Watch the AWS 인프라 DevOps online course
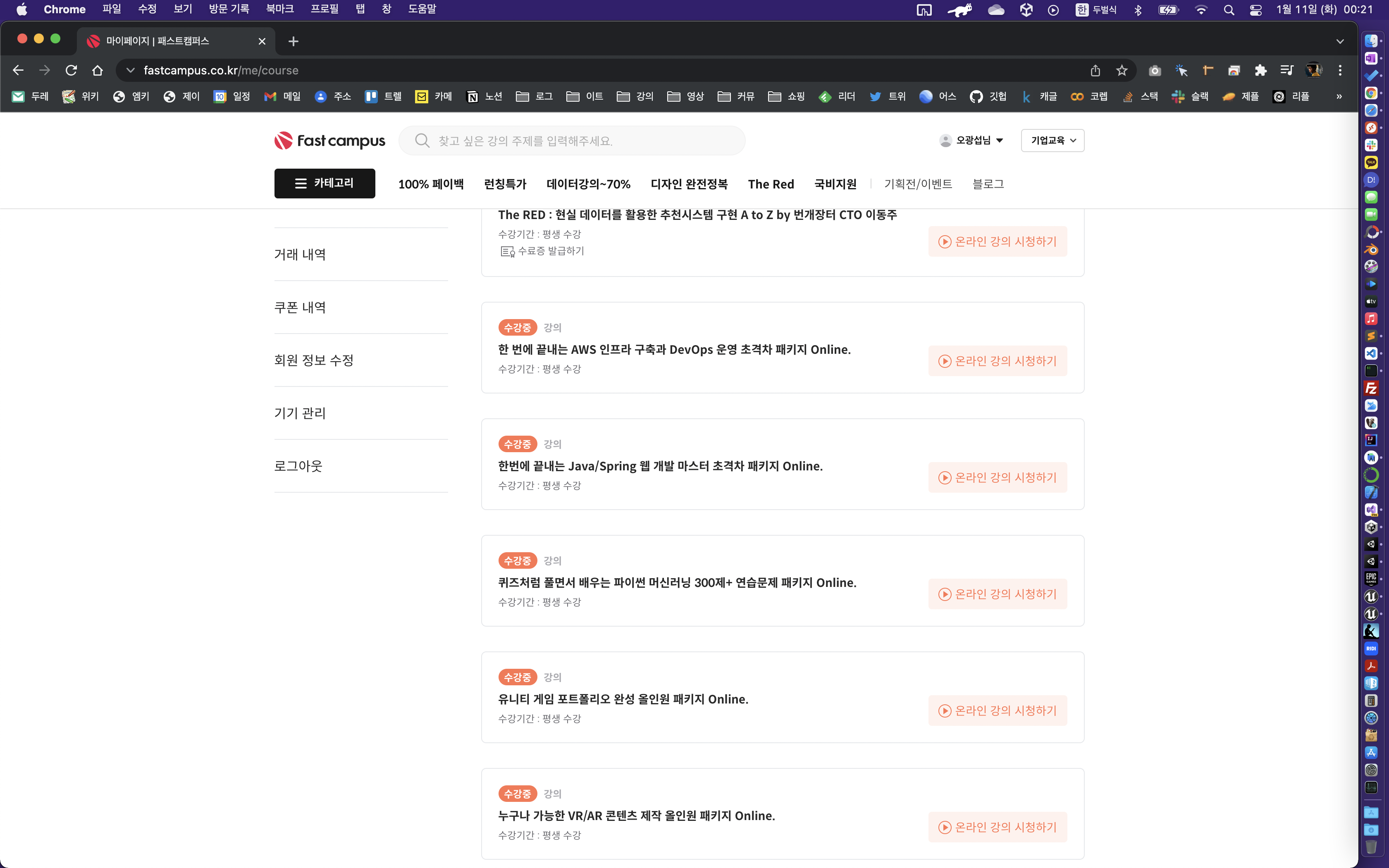The height and width of the screenshot is (868, 1389). 998,360
